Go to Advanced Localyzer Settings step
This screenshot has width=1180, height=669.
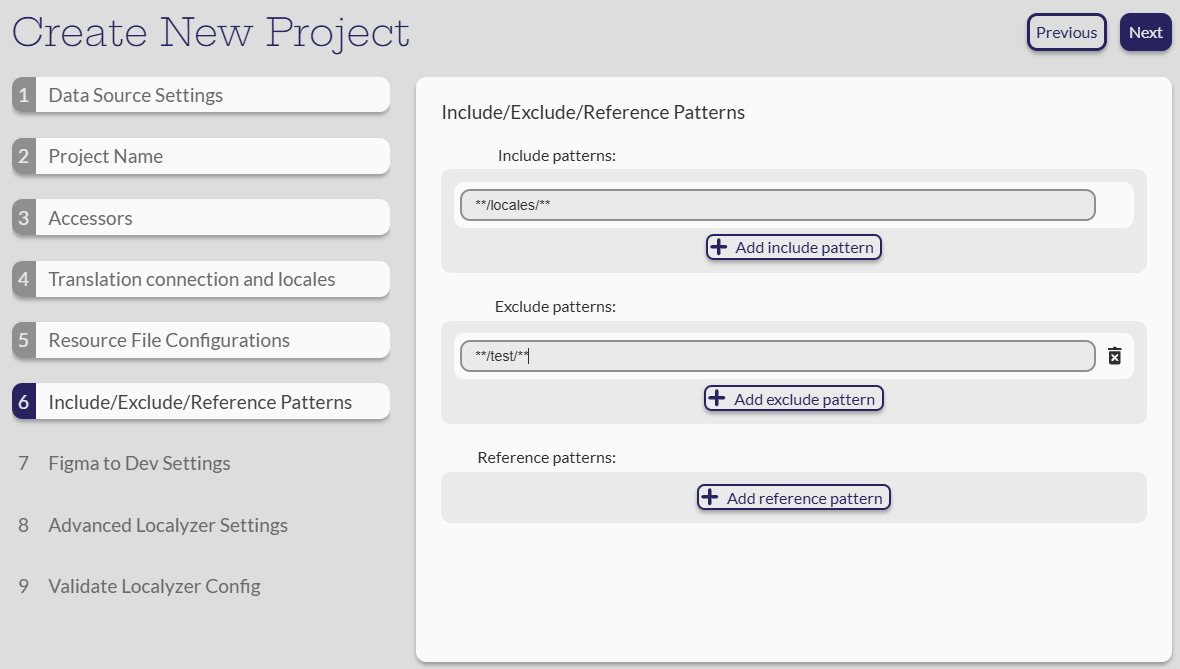(167, 525)
